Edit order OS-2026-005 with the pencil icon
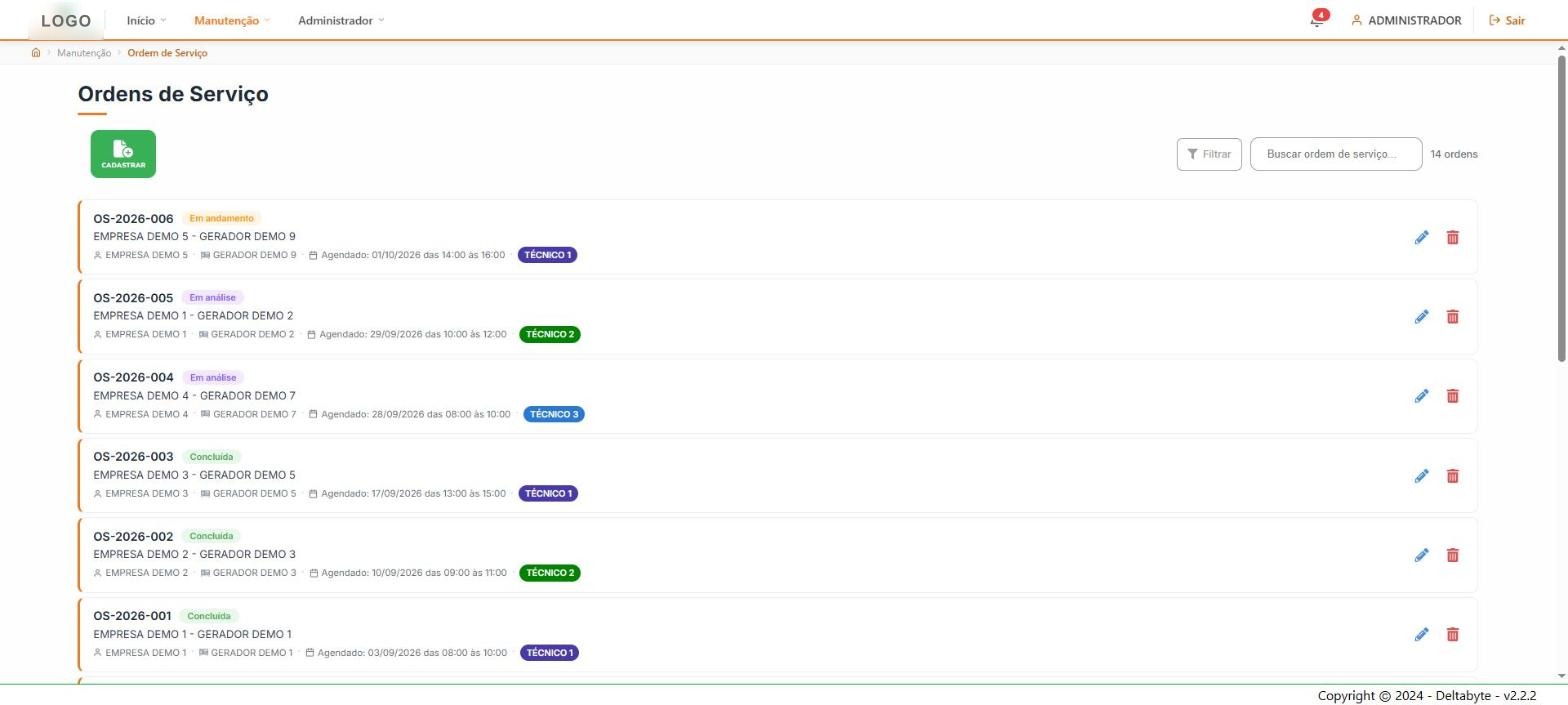Image resolution: width=1568 pixels, height=705 pixels. click(x=1421, y=317)
